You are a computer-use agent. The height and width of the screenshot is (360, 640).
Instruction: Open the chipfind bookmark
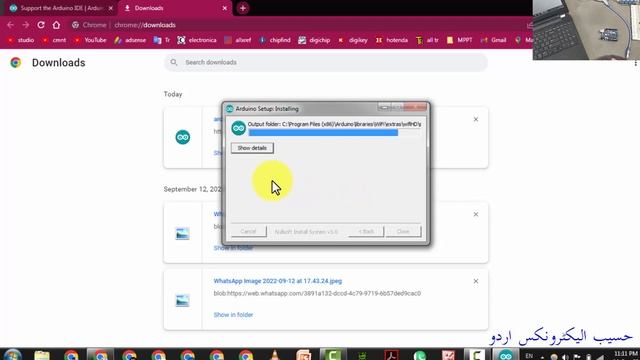pos(275,40)
